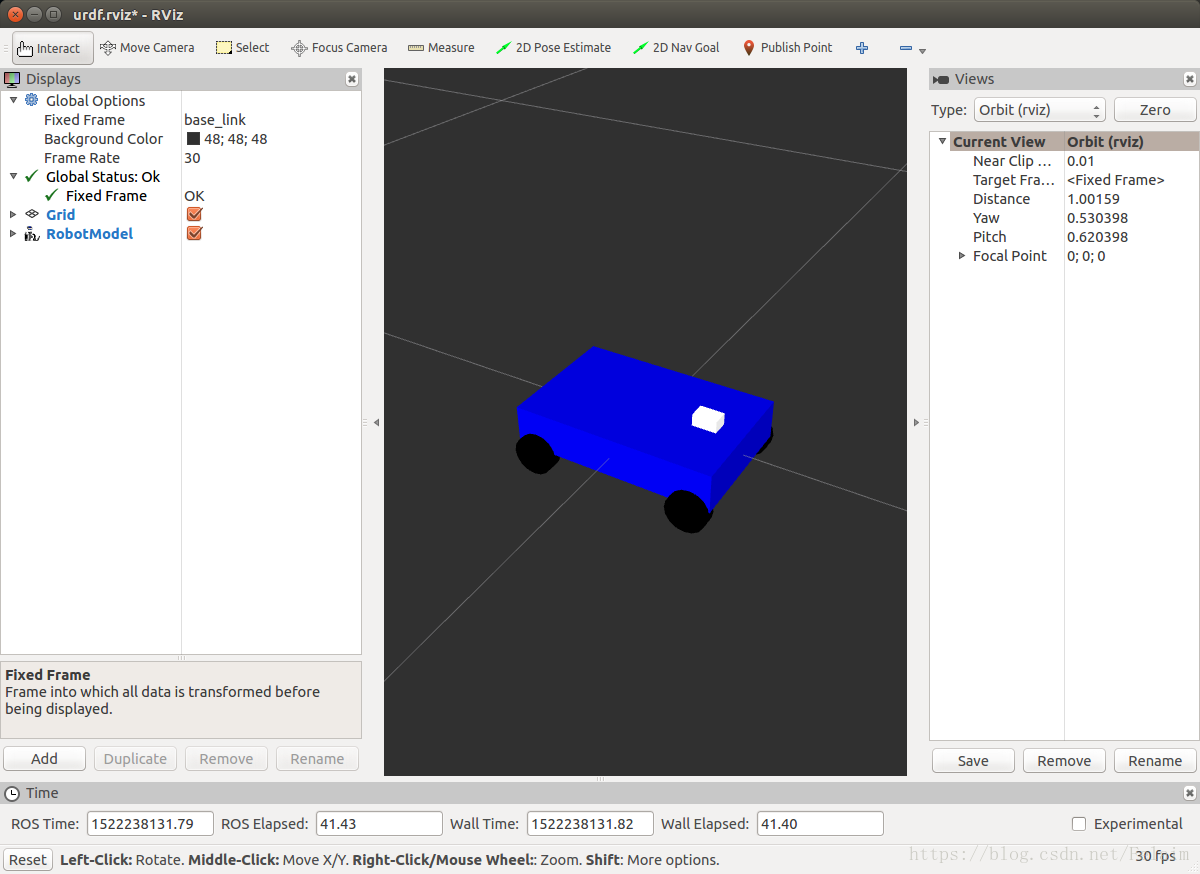Viewport: 1200px width, 874px height.
Task: Collapse the Current View tree node
Action: (942, 141)
